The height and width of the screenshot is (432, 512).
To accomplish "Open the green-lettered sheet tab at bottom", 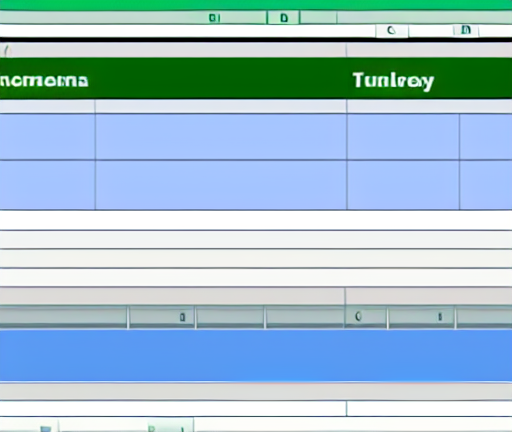I will (167, 426).
